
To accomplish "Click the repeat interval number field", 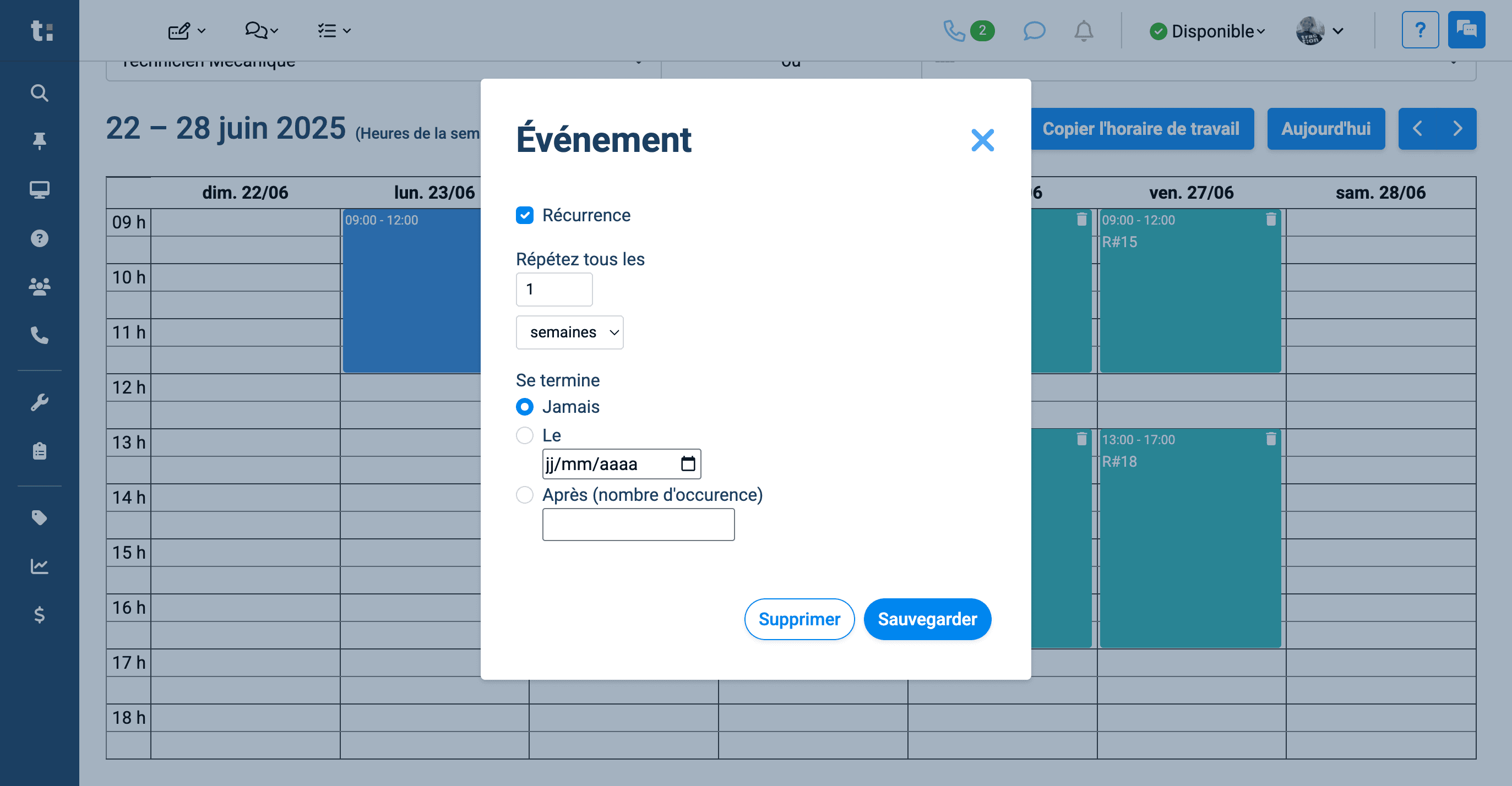I will coord(553,289).
